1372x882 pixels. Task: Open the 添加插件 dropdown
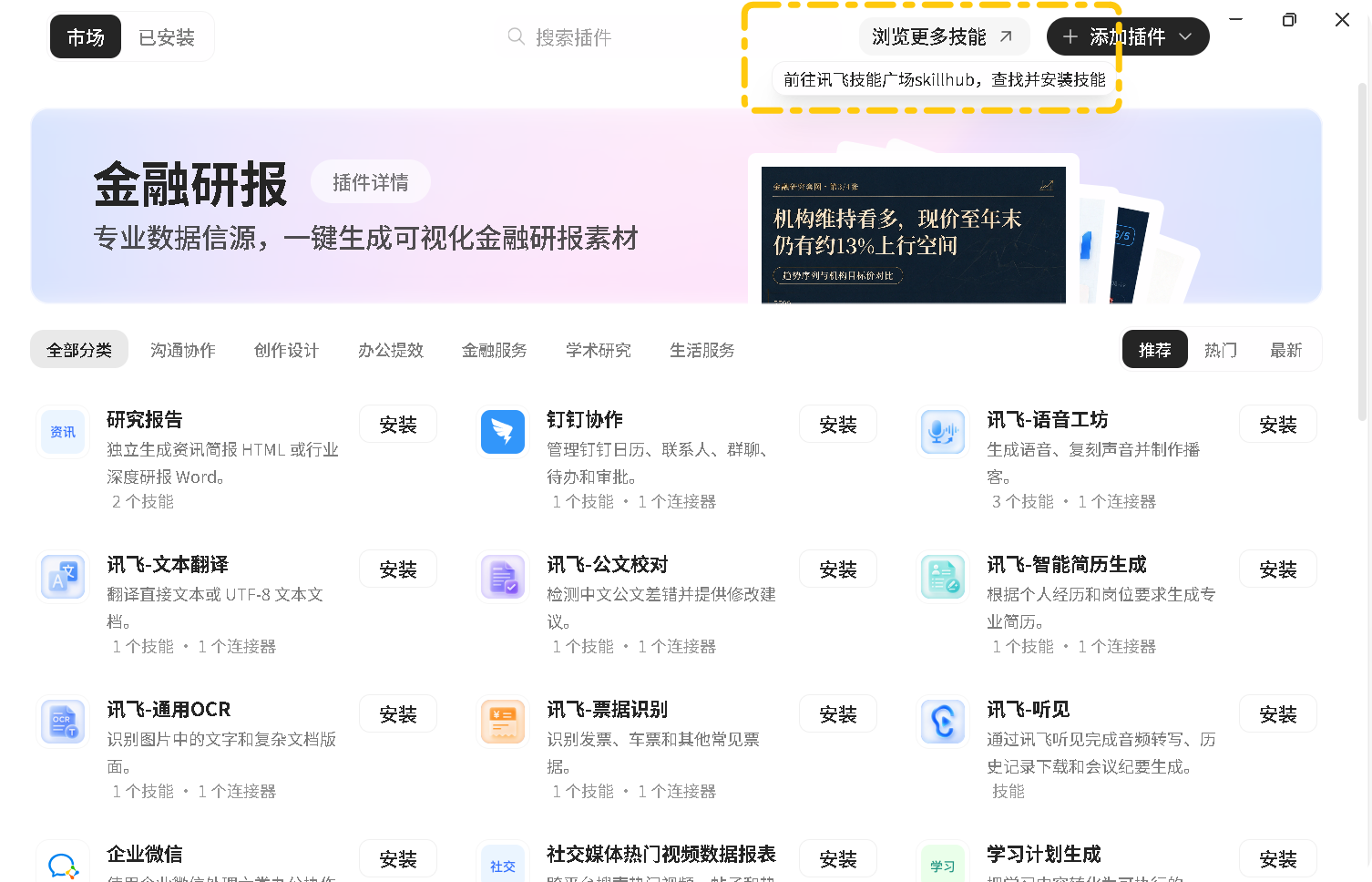[1128, 36]
